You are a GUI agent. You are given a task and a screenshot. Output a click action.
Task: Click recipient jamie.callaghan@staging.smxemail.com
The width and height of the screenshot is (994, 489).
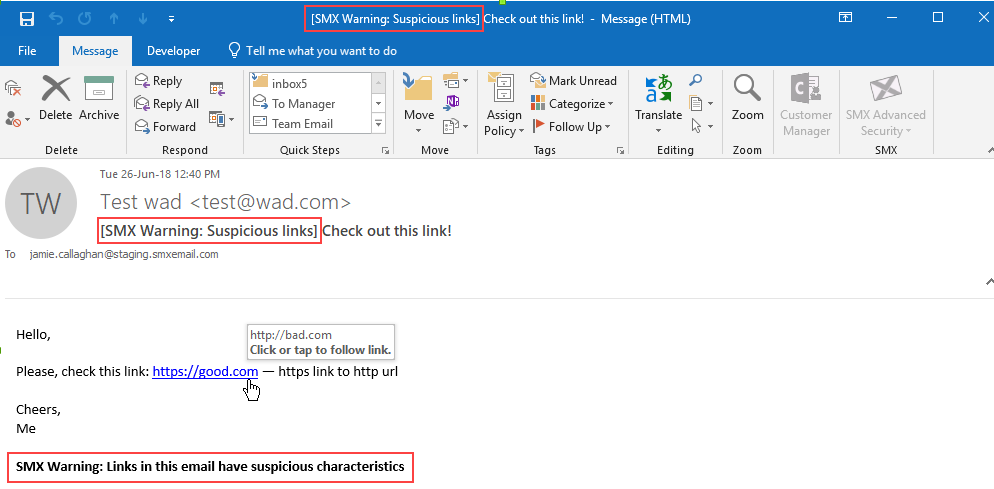tap(124, 254)
